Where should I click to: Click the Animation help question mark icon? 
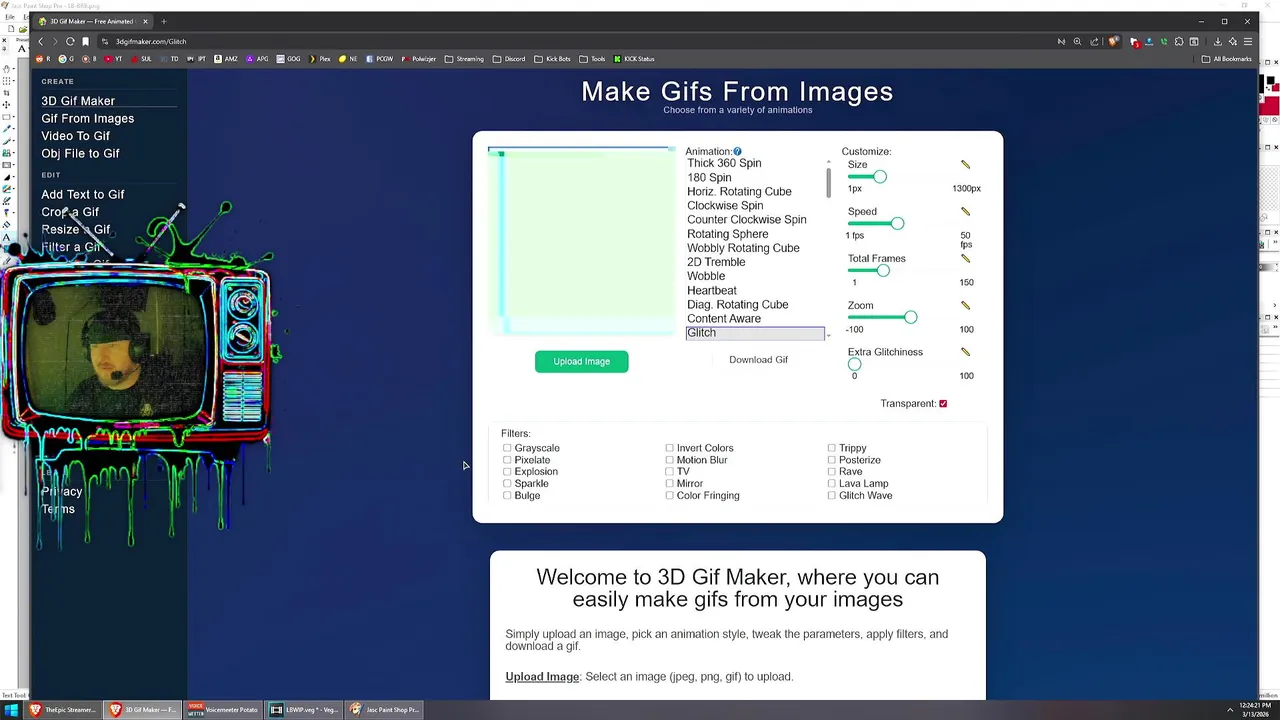coord(737,151)
